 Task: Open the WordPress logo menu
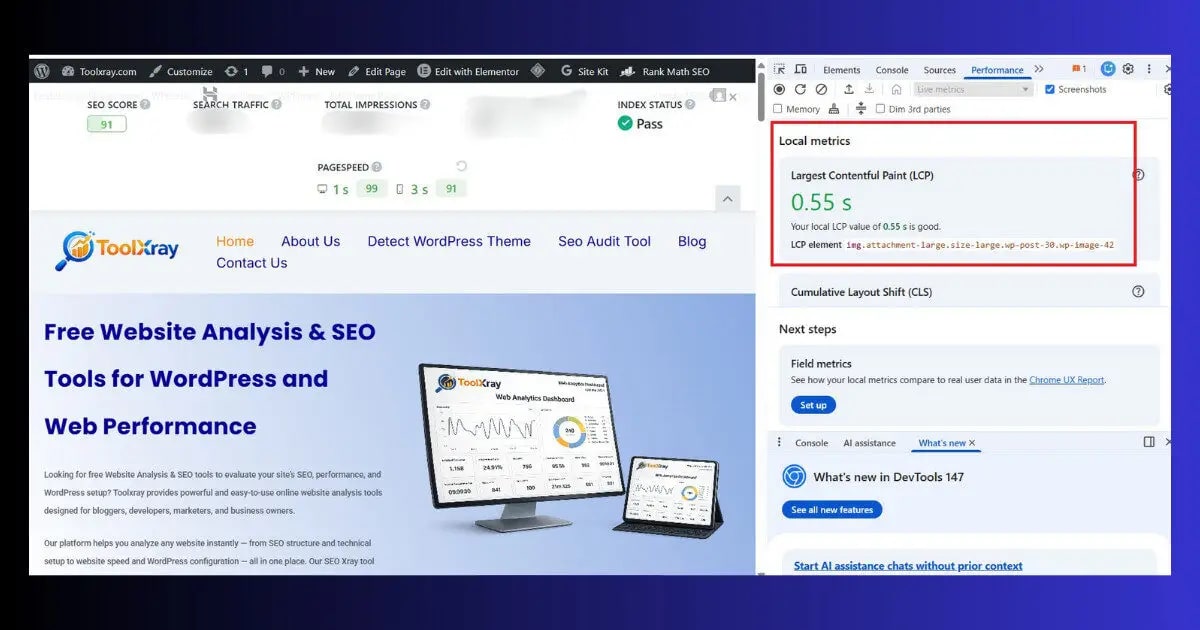(42, 71)
